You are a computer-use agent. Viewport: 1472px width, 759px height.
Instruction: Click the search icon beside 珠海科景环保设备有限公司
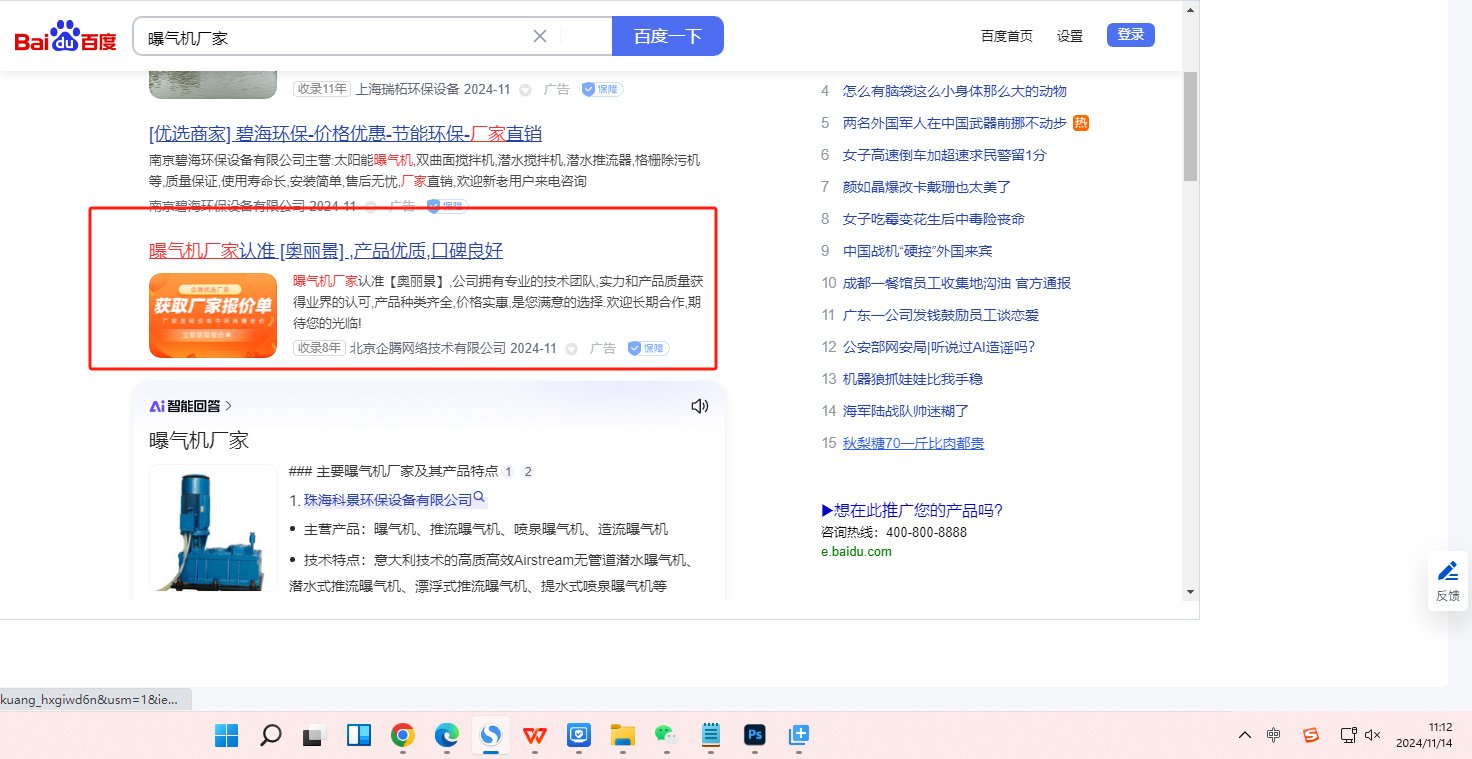479,498
